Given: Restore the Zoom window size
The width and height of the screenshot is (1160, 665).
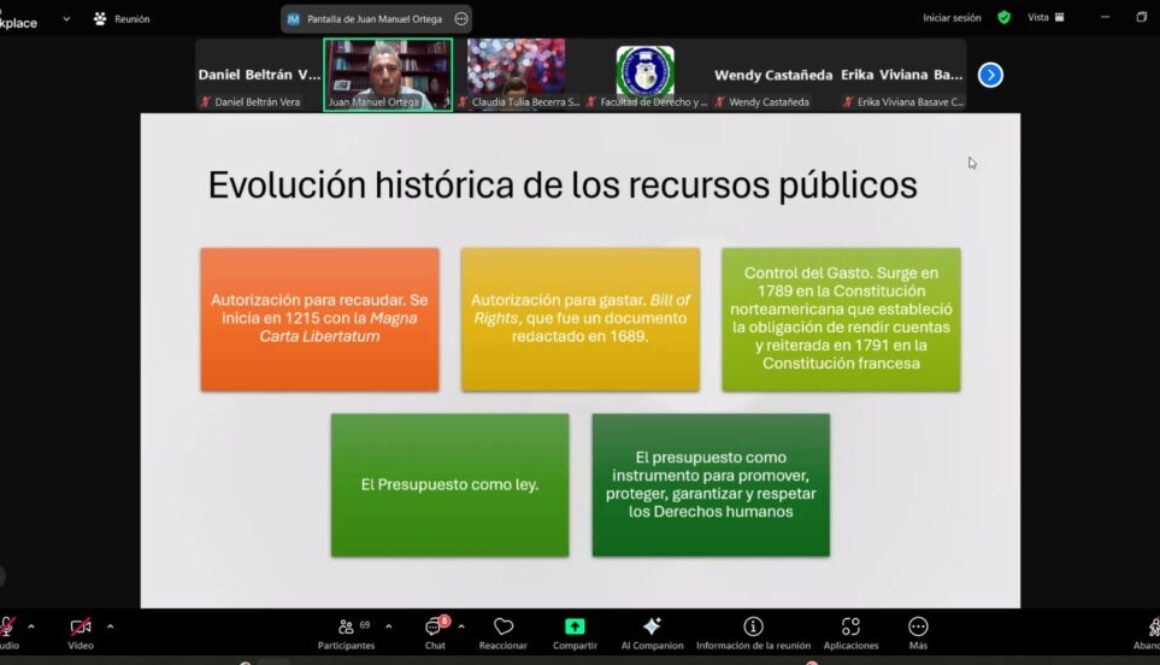Looking at the screenshot, I should coord(1142,17).
